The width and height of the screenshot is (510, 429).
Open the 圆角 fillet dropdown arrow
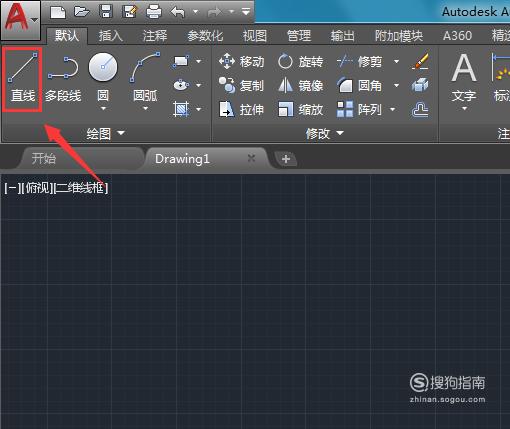pyautogui.click(x=396, y=85)
